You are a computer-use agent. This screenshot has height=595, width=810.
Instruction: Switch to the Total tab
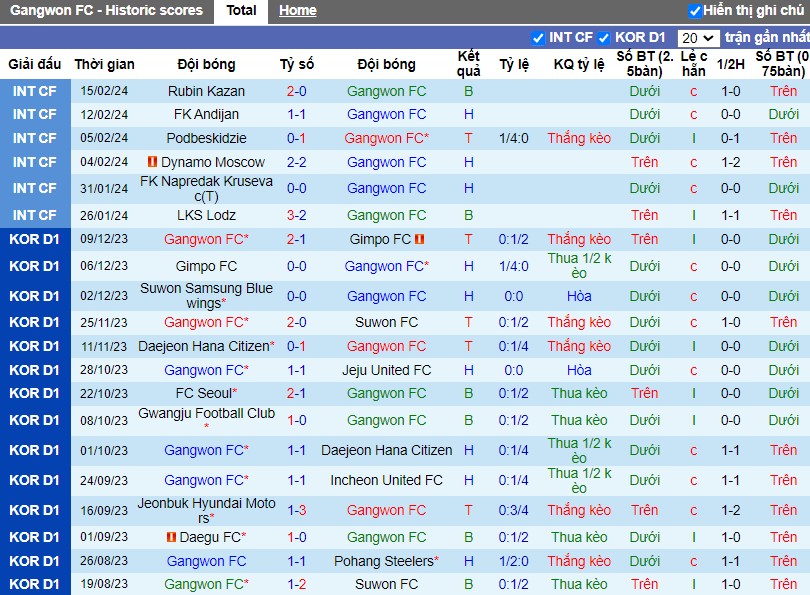241,10
